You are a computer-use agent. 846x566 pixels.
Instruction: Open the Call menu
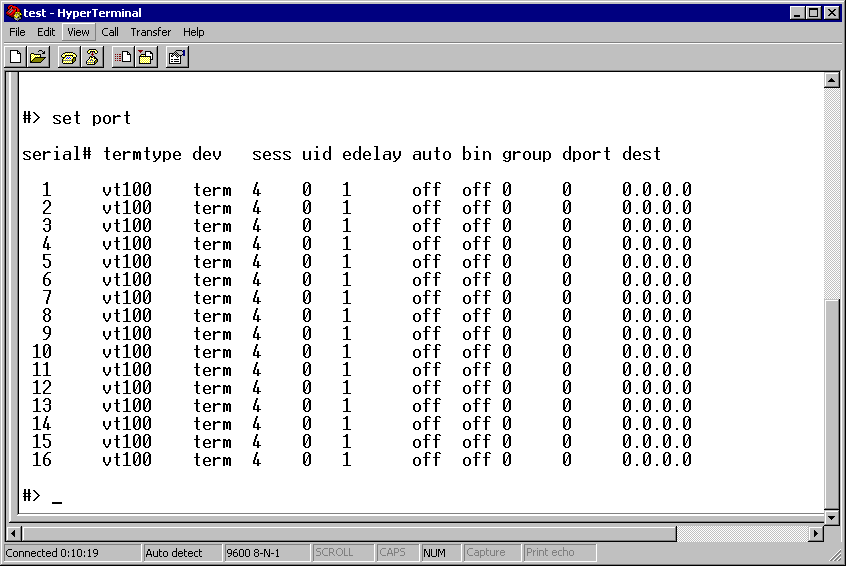(x=110, y=32)
